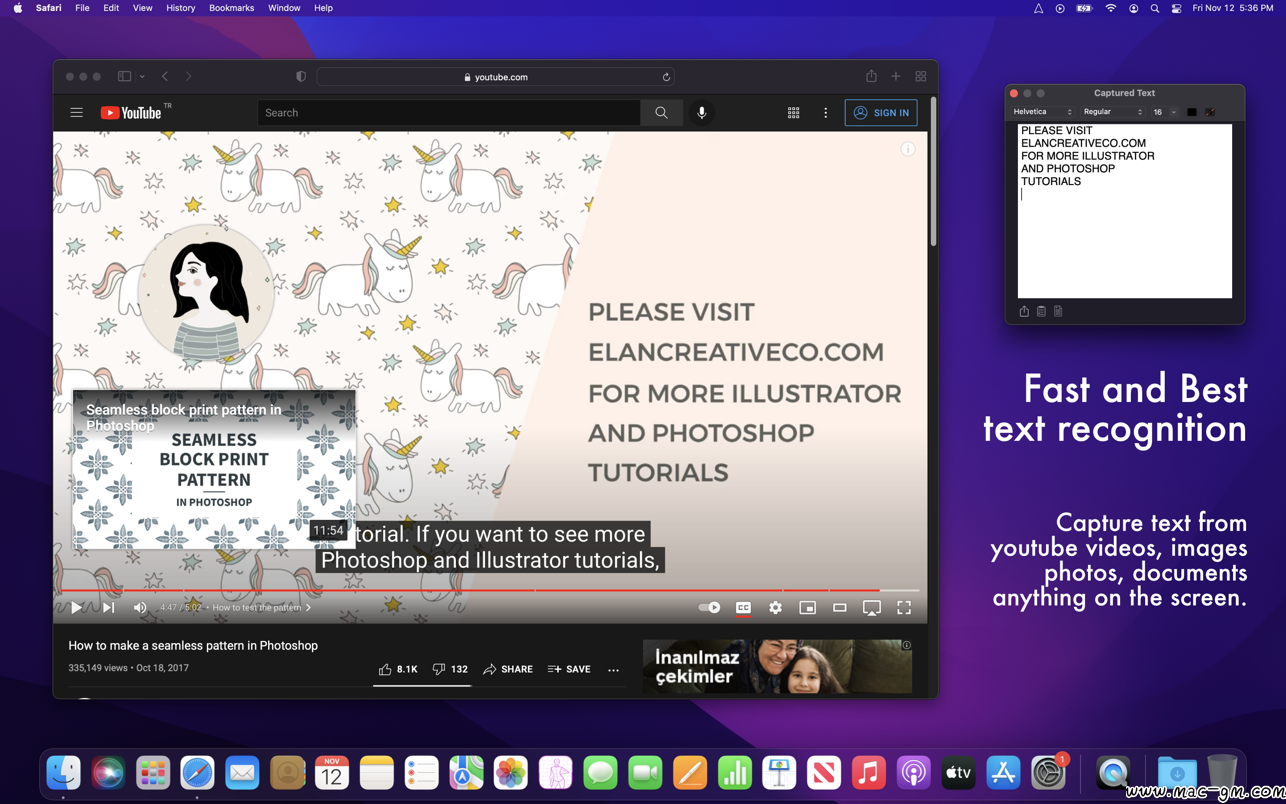Toggle Safari sidebar
The width and height of the screenshot is (1286, 804).
pos(124,76)
